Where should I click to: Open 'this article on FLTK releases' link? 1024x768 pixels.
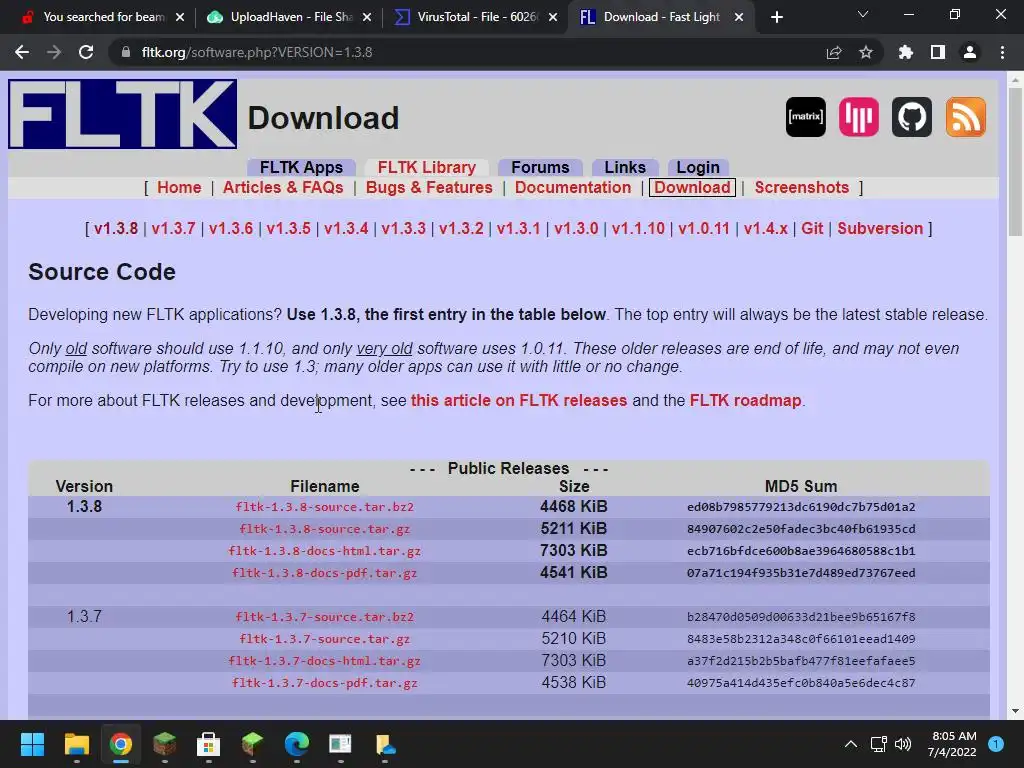tap(519, 400)
